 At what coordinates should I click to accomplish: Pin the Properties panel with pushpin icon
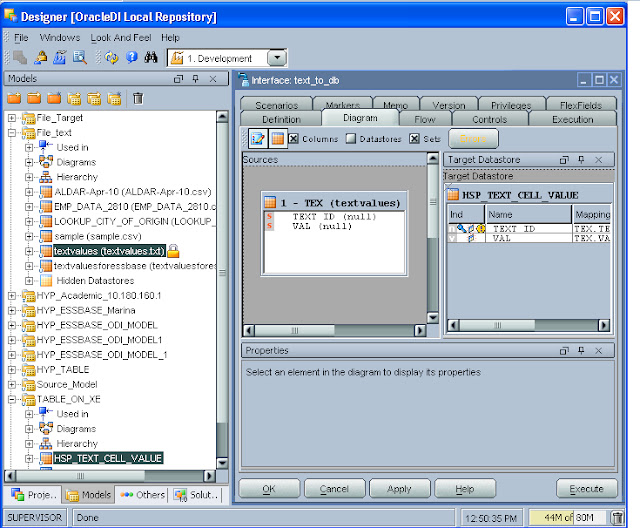[x=581, y=350]
